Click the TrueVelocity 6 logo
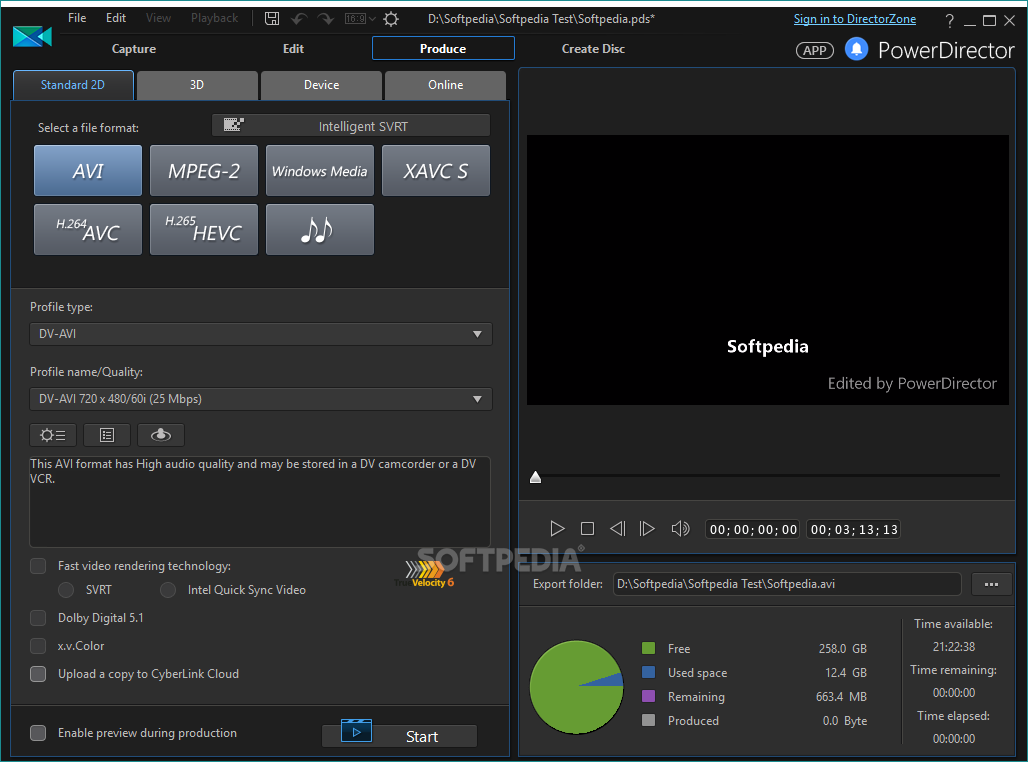The width and height of the screenshot is (1028, 762). 425,574
